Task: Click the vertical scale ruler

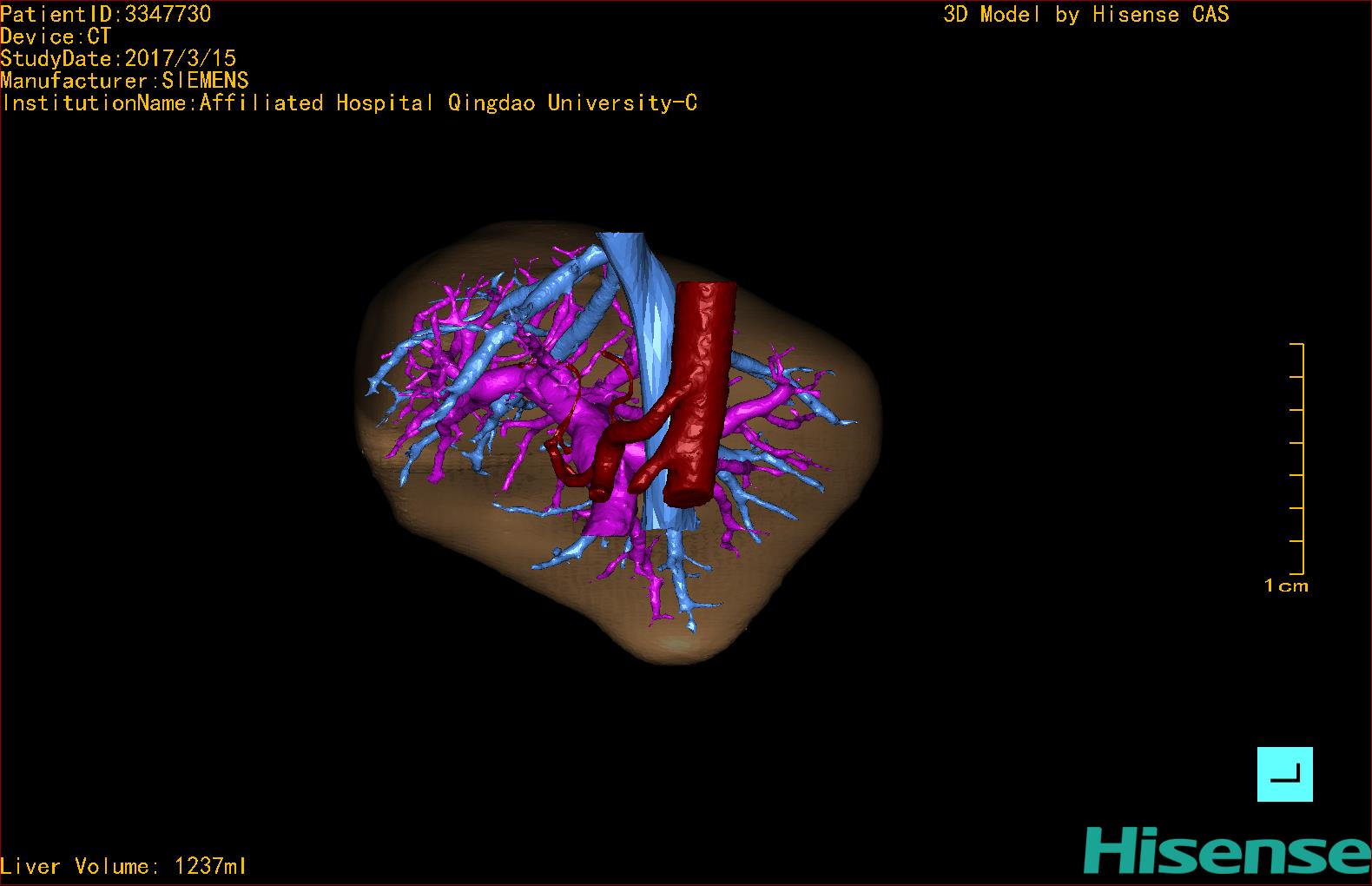Action: pos(1297,459)
